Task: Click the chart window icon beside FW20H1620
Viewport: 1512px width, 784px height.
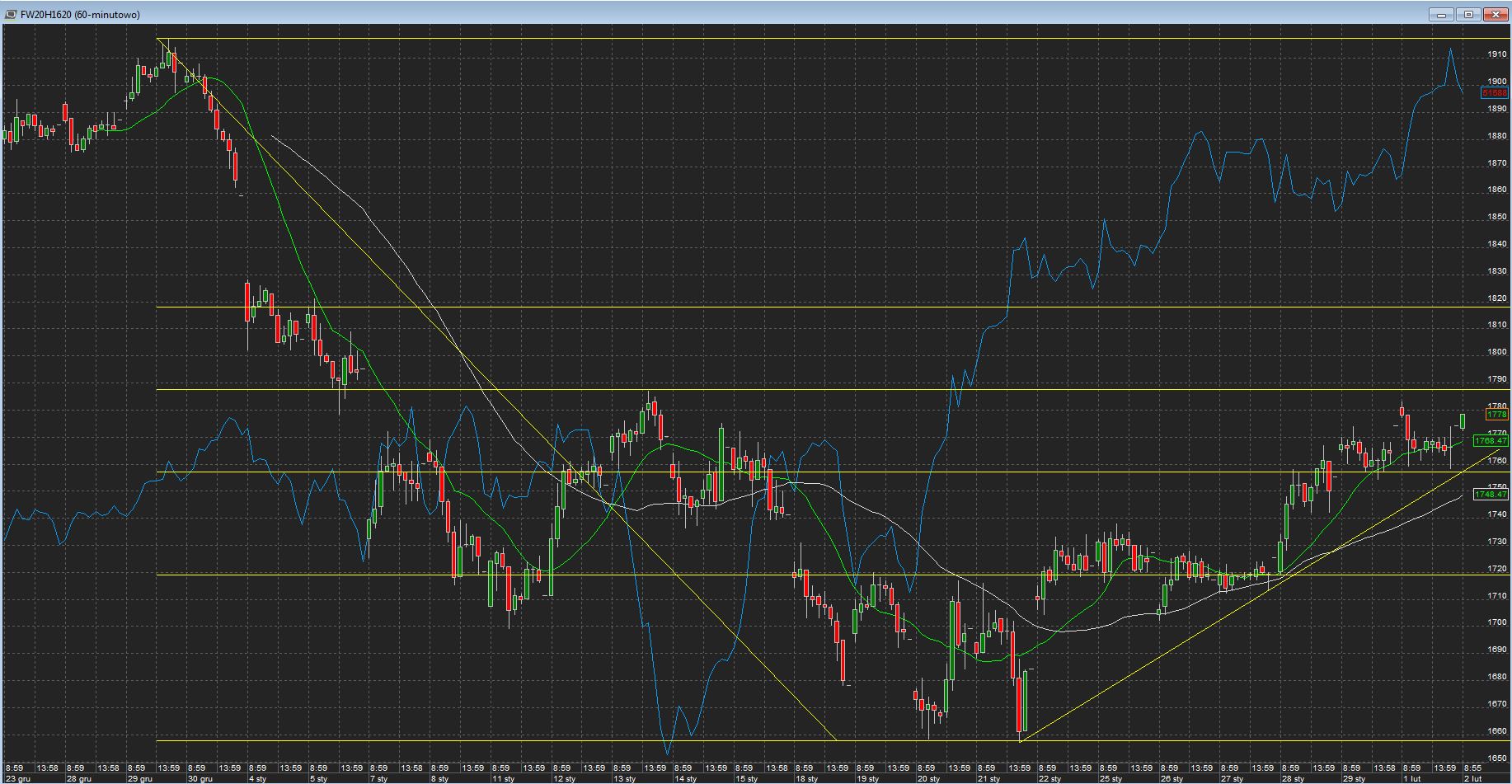Action: (x=11, y=14)
